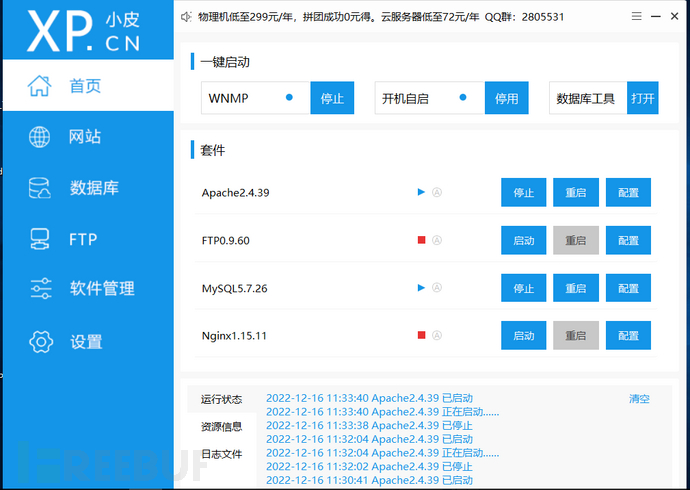
Task: Toggle the circled A auto-start icon for MySQL5.7.26
Action: [x=437, y=288]
